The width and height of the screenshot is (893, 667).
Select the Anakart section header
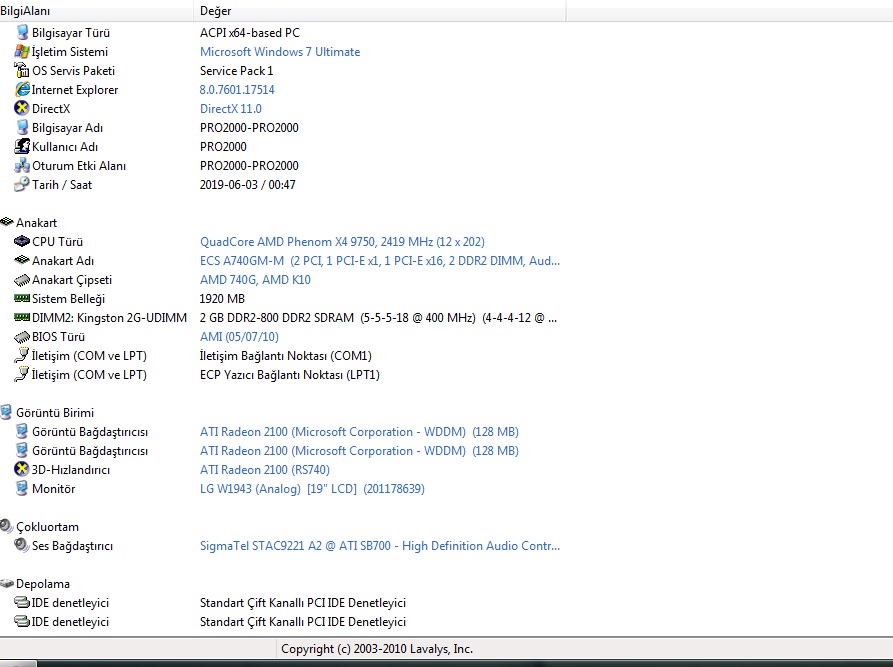(36, 223)
